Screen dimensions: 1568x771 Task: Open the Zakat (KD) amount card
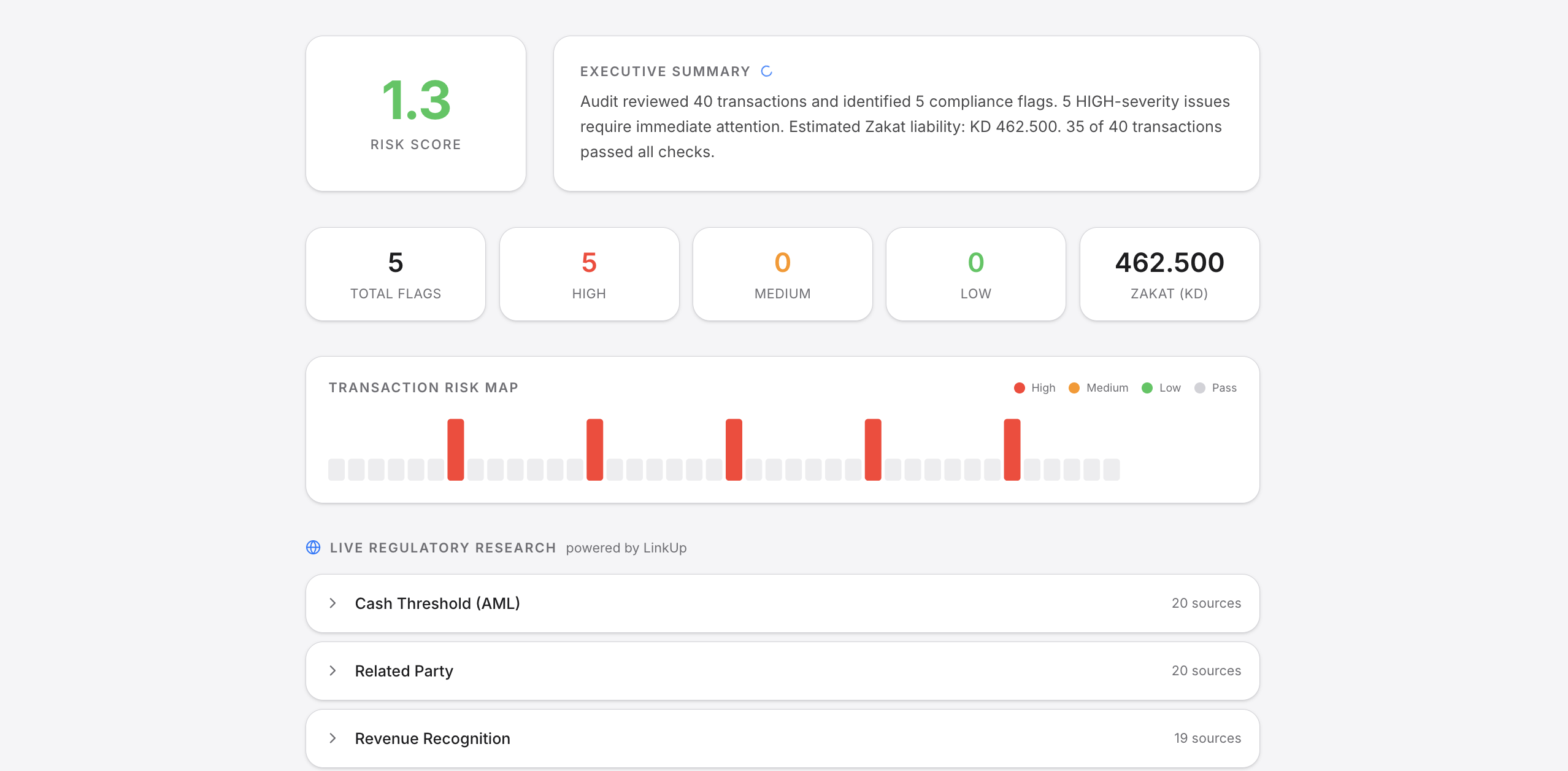1169,274
